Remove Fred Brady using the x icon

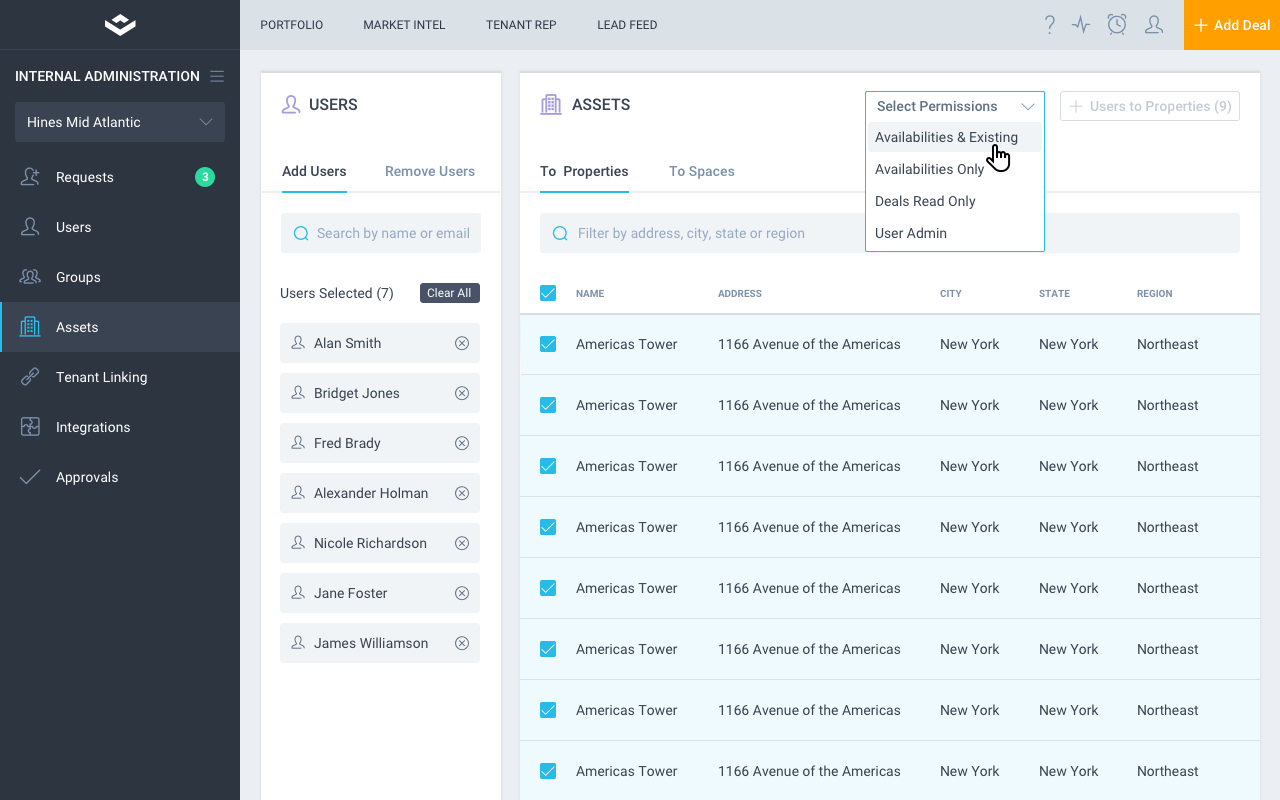(462, 443)
